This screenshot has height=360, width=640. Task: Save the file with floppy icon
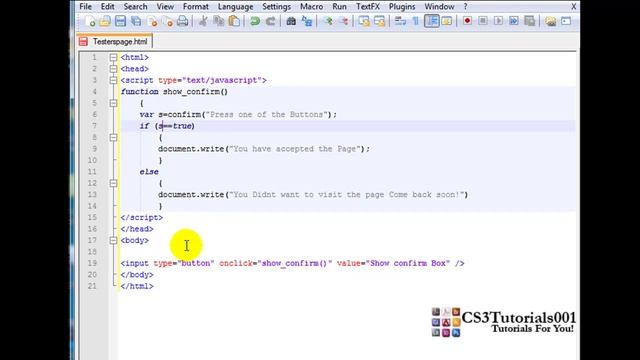[x=120, y=21]
